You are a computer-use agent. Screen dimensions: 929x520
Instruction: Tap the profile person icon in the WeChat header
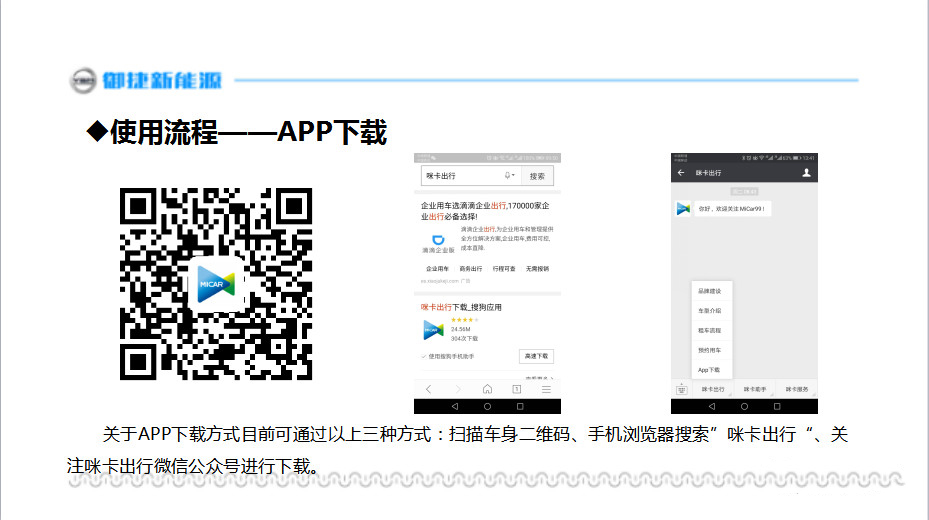(806, 172)
